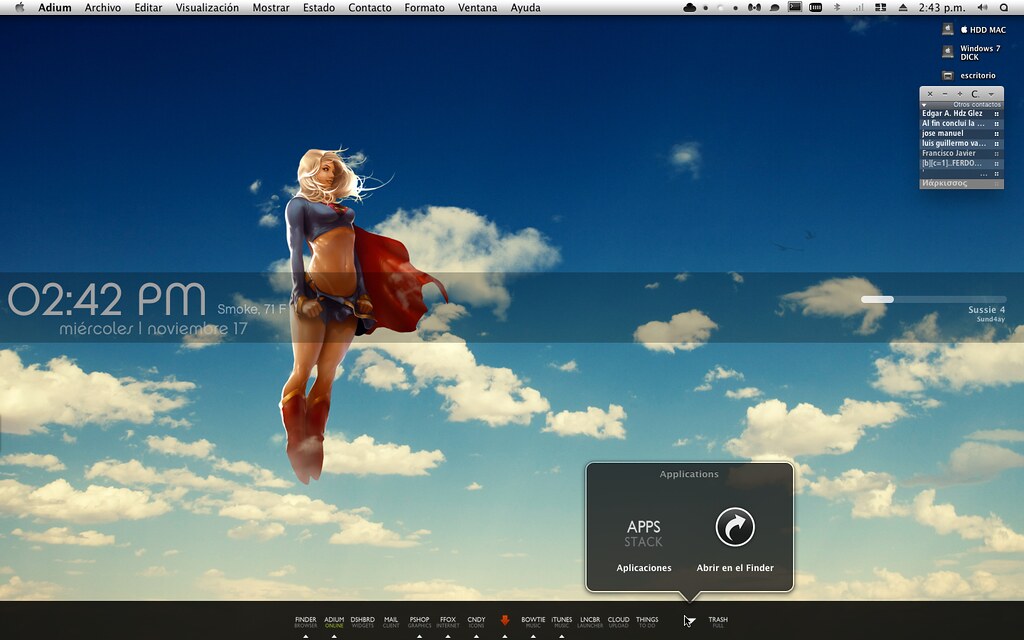
Task: Click the orange down-arrow dock icon
Action: pos(505,620)
